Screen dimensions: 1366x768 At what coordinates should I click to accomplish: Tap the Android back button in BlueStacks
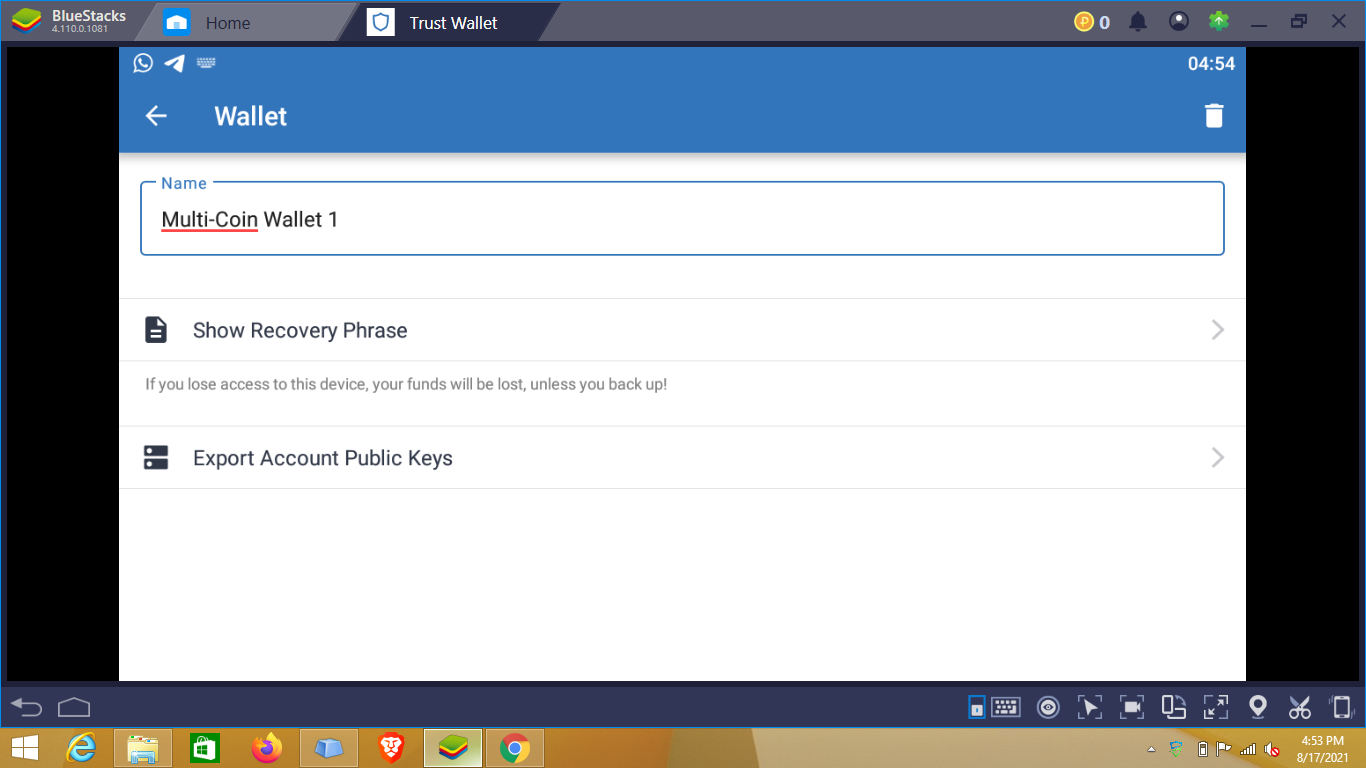pyautogui.click(x=26, y=708)
